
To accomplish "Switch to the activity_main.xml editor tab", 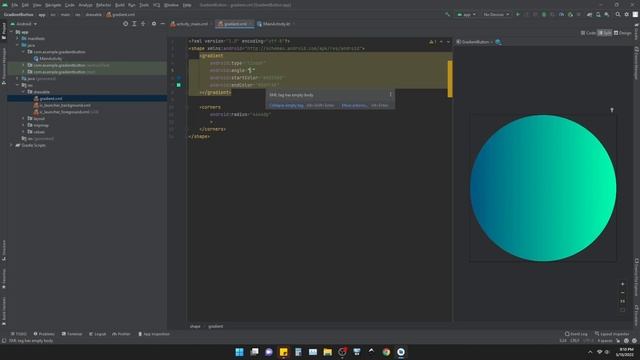I will (189, 24).
